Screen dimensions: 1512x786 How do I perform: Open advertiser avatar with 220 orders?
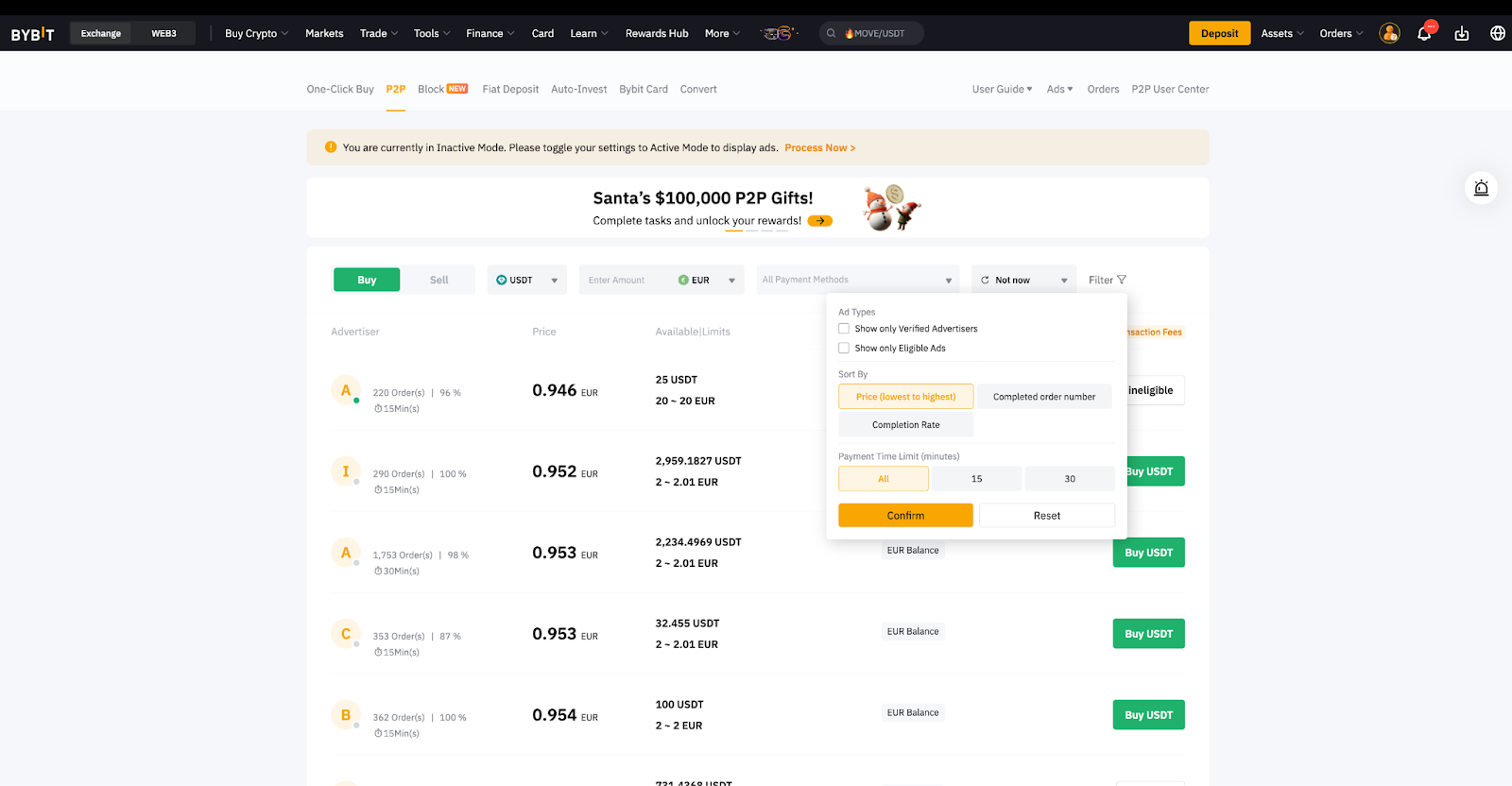(x=346, y=390)
